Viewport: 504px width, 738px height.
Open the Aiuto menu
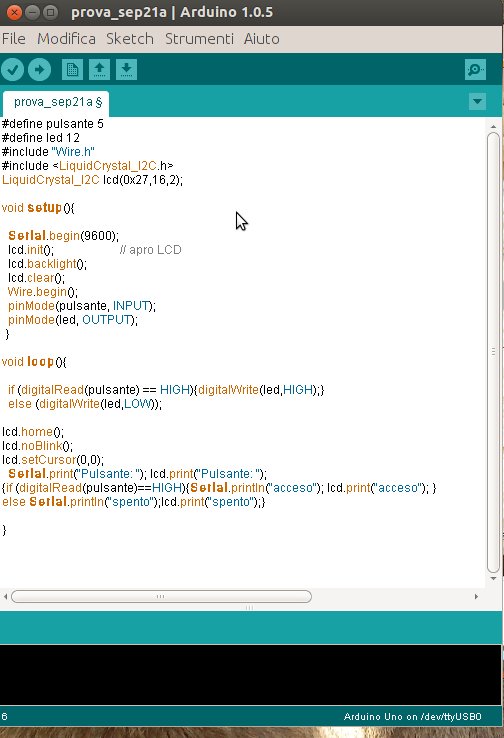coord(262,39)
